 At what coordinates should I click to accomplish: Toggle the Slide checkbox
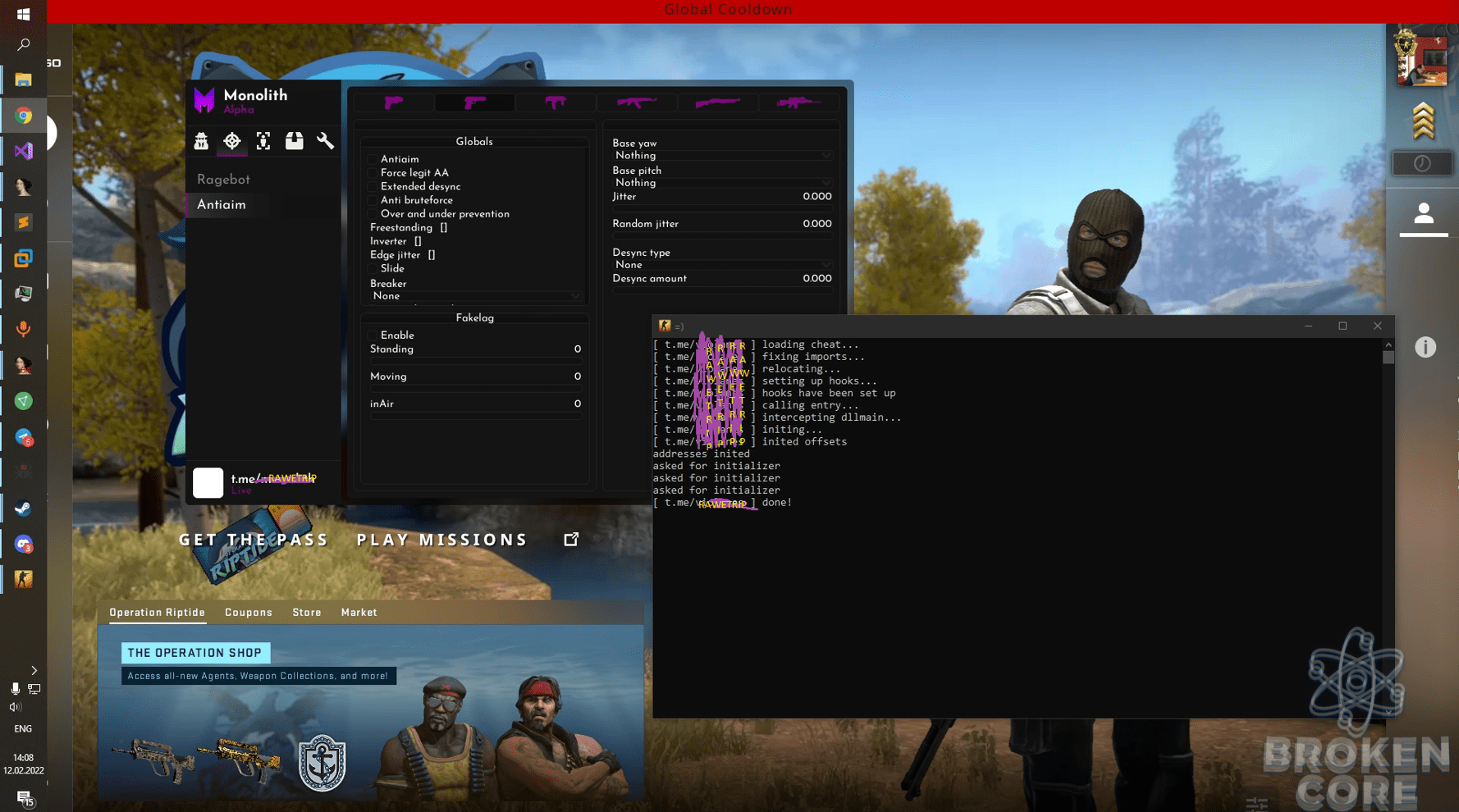(373, 269)
